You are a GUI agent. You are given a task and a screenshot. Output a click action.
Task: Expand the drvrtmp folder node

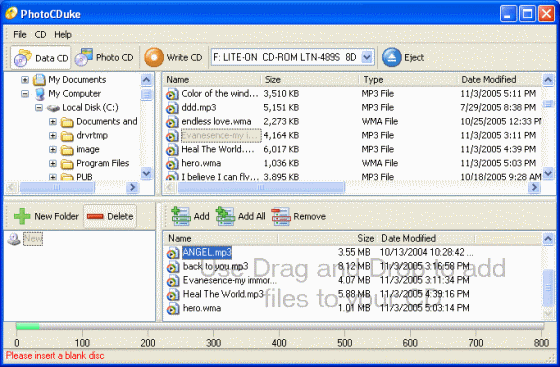pos(53,136)
